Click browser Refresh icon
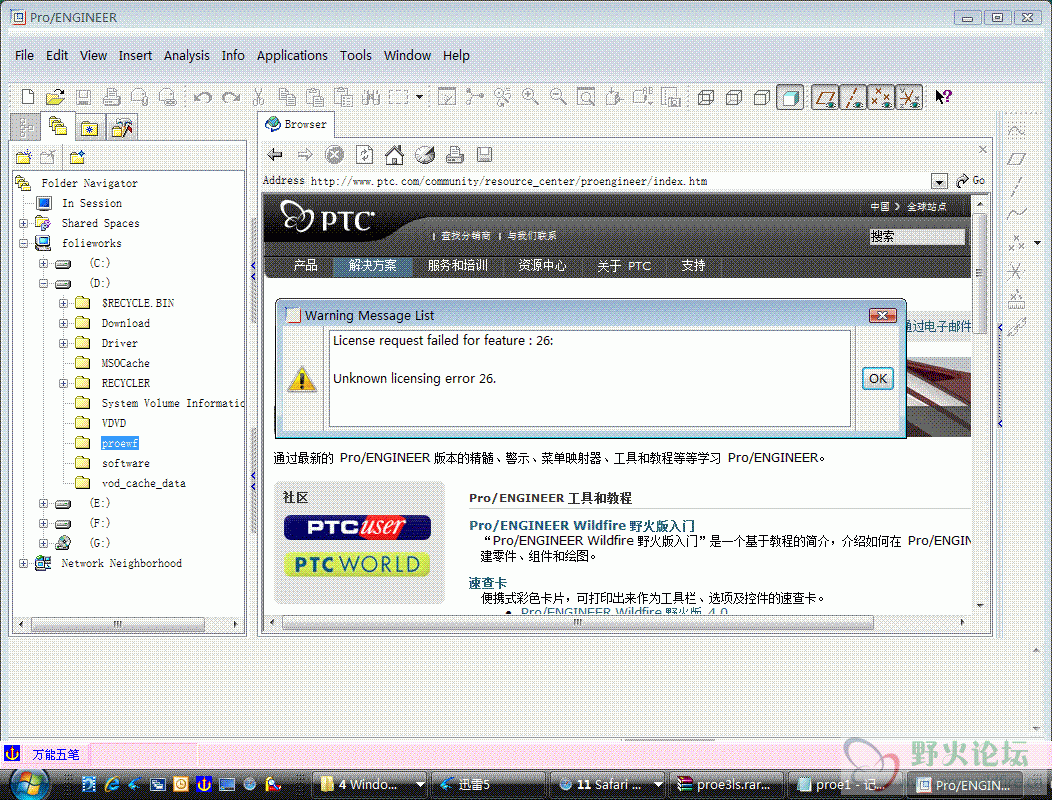The width and height of the screenshot is (1052, 800). coord(364,155)
